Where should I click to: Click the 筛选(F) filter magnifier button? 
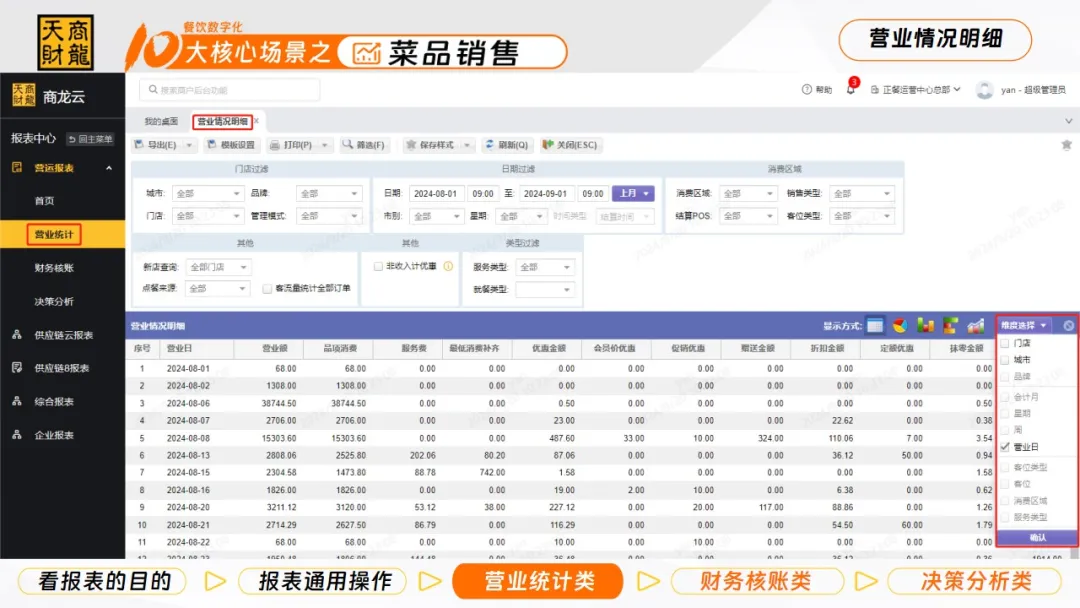tap(364, 145)
